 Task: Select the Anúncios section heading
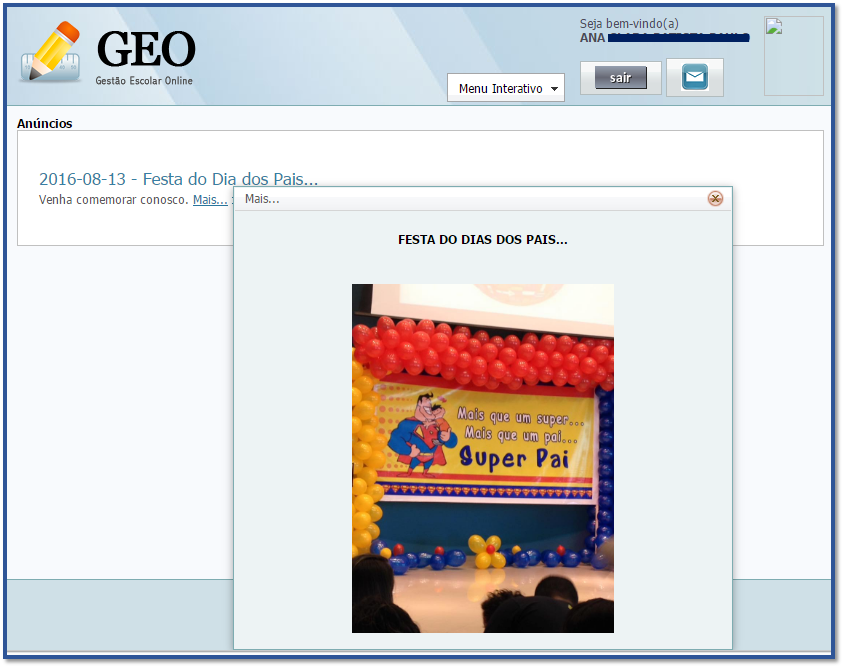pyautogui.click(x=45, y=123)
